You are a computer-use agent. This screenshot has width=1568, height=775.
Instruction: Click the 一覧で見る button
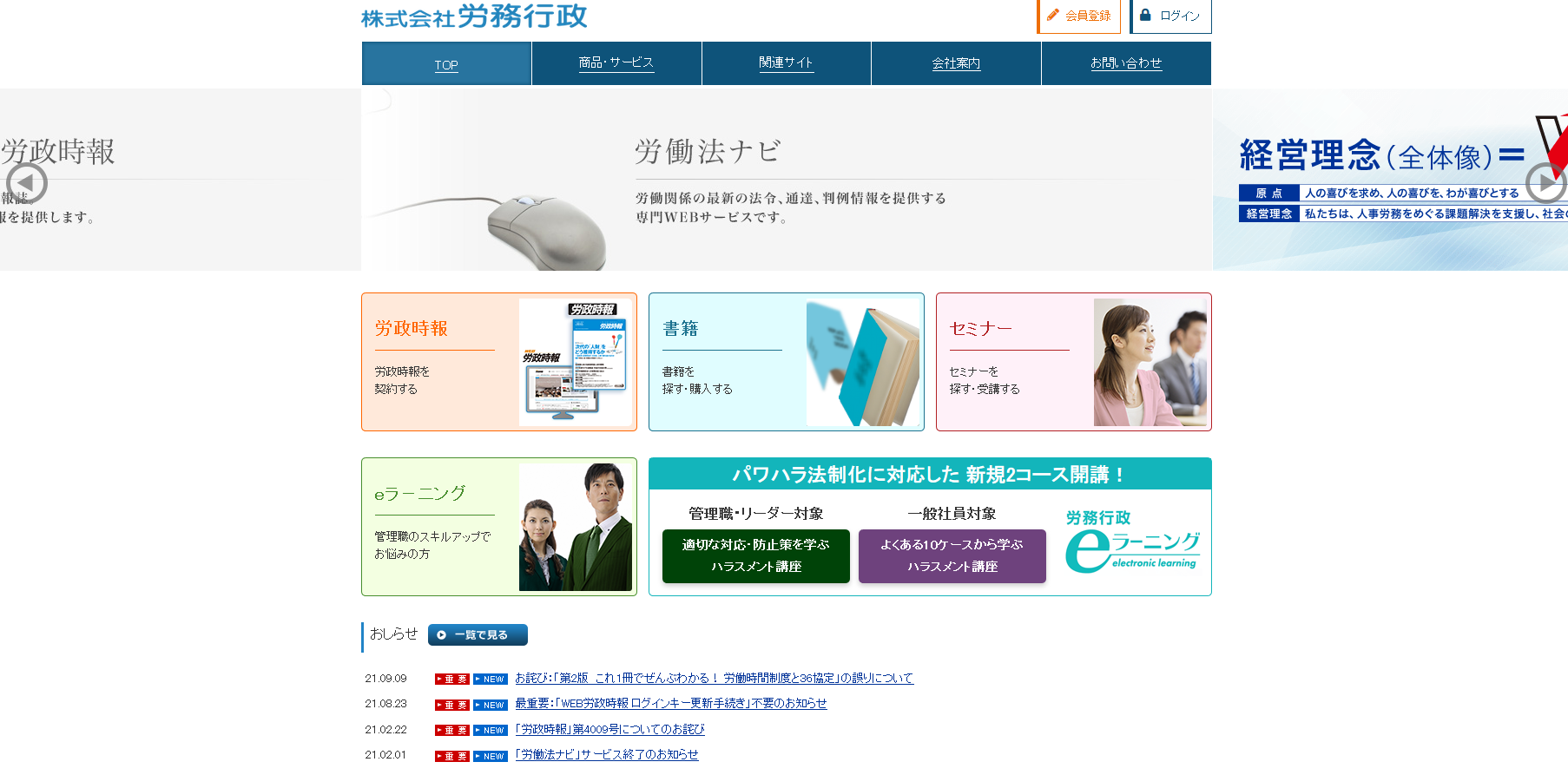[478, 634]
